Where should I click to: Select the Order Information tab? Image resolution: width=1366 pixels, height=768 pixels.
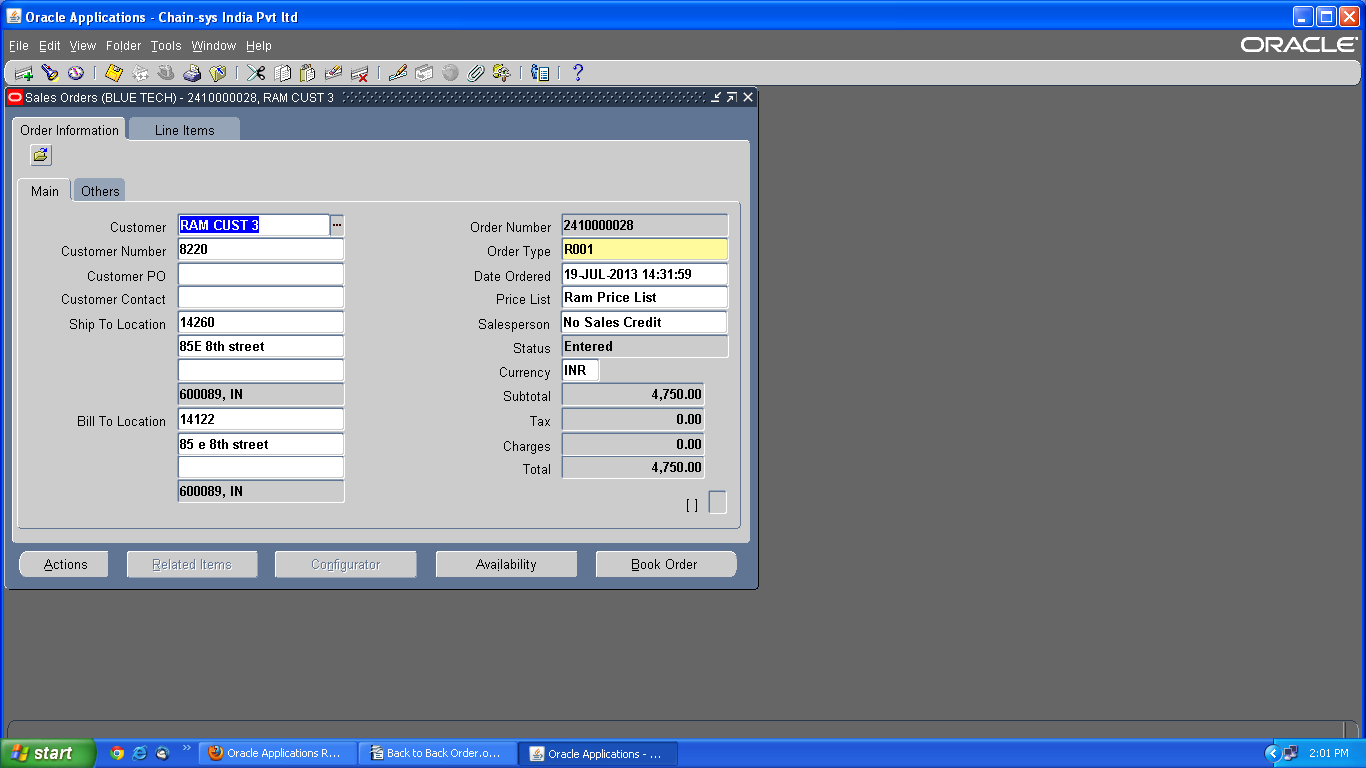[x=69, y=130]
